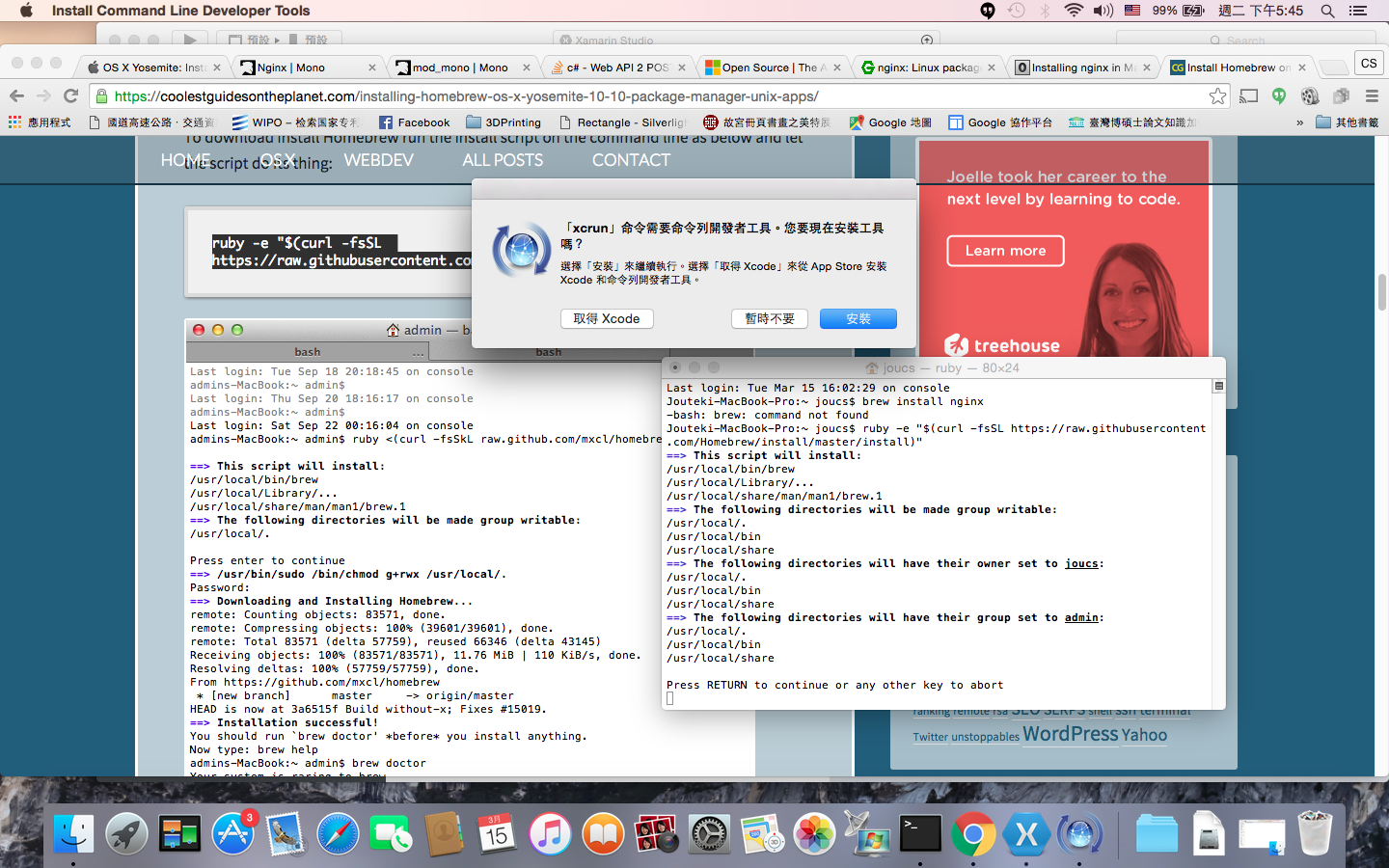Open Spotlight search in the menu bar
Screen dimensions: 1389x868
1328,11
